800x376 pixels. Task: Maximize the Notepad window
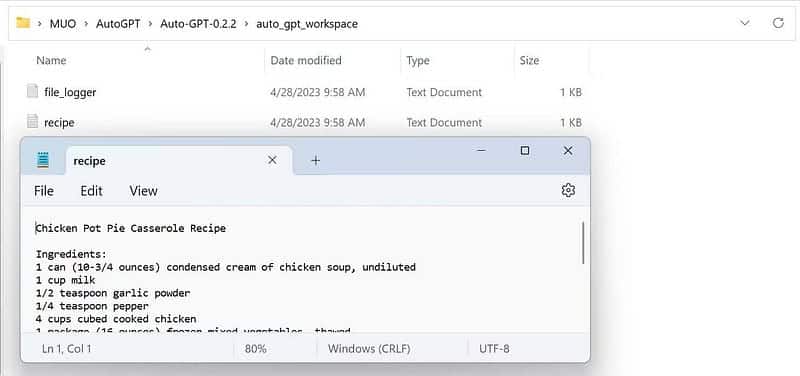pyautogui.click(x=524, y=151)
